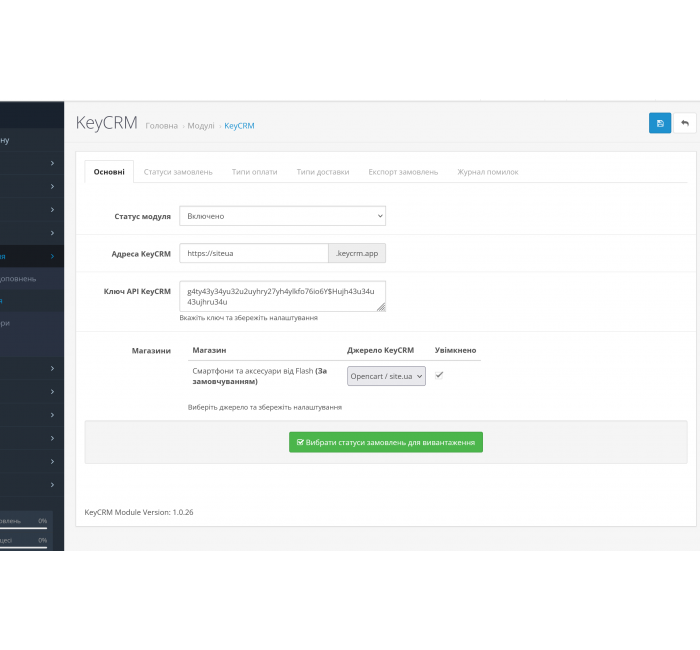
Task: Click the Увімкнено column header
Action: pos(455,350)
